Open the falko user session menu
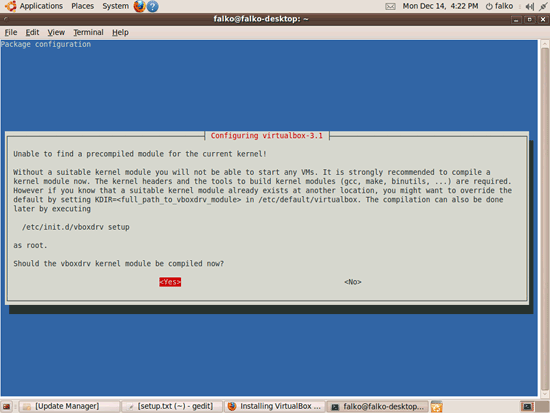The image size is (550, 413). pos(499,6)
